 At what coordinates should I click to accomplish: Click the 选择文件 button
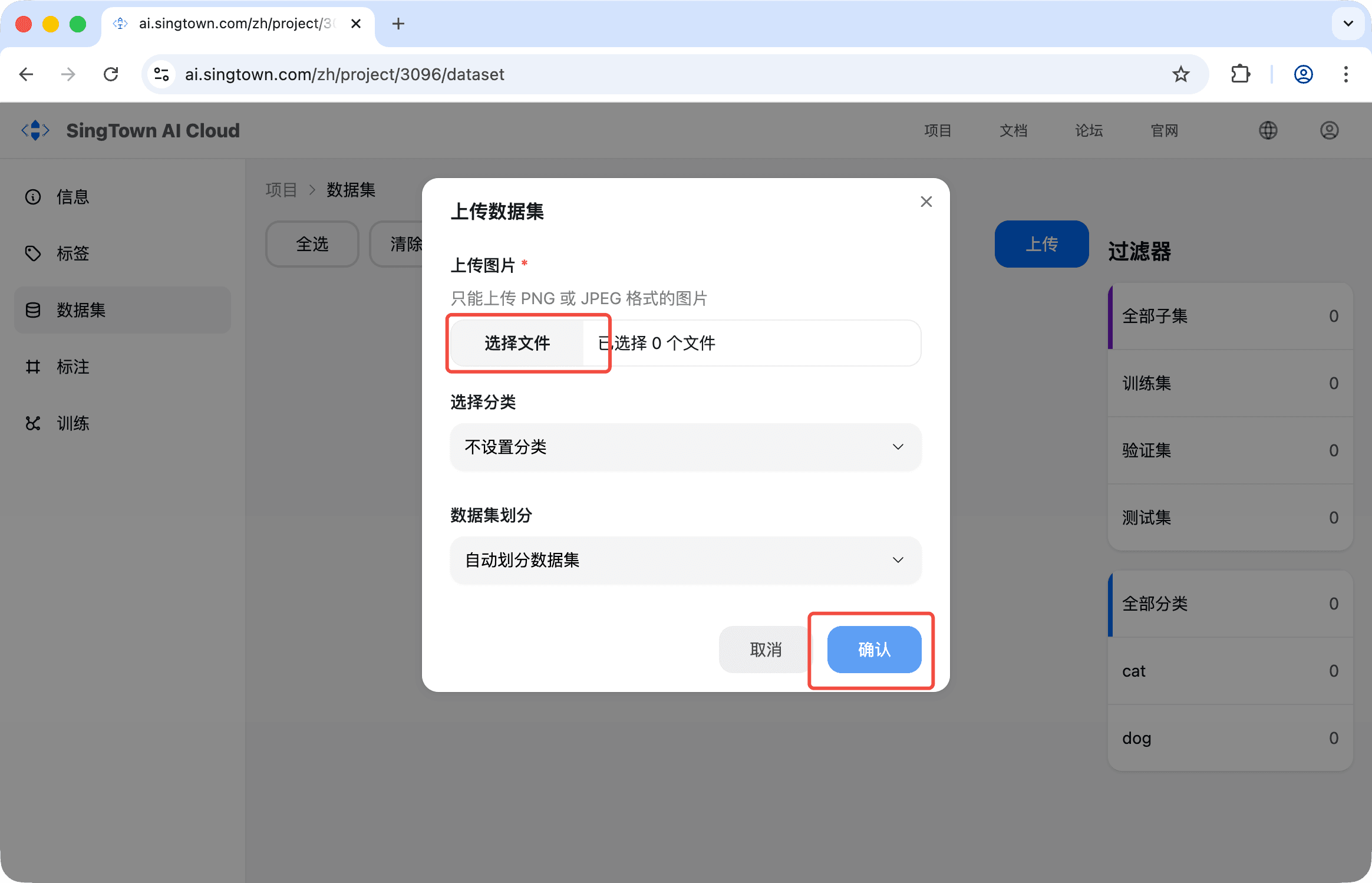click(517, 343)
